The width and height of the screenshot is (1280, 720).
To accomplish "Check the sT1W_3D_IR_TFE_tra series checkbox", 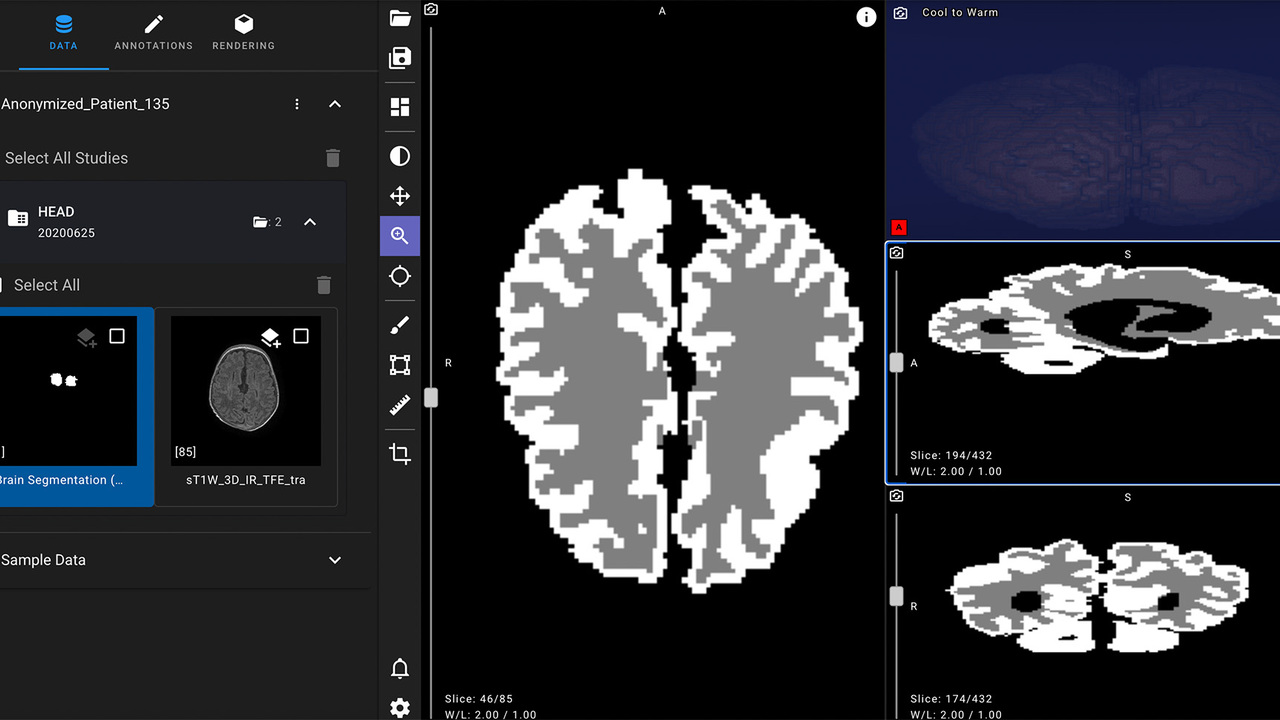I will point(301,336).
